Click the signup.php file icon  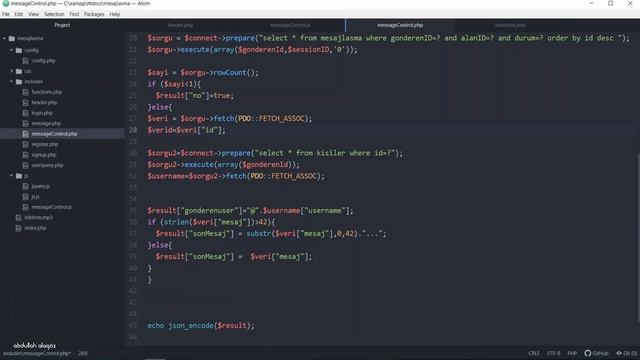tap(25, 155)
